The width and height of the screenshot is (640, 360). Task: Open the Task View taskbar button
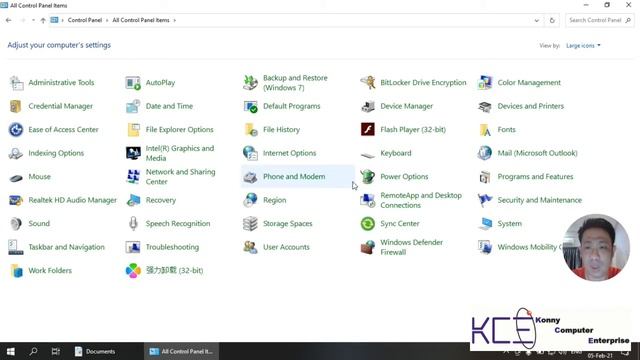point(56,351)
